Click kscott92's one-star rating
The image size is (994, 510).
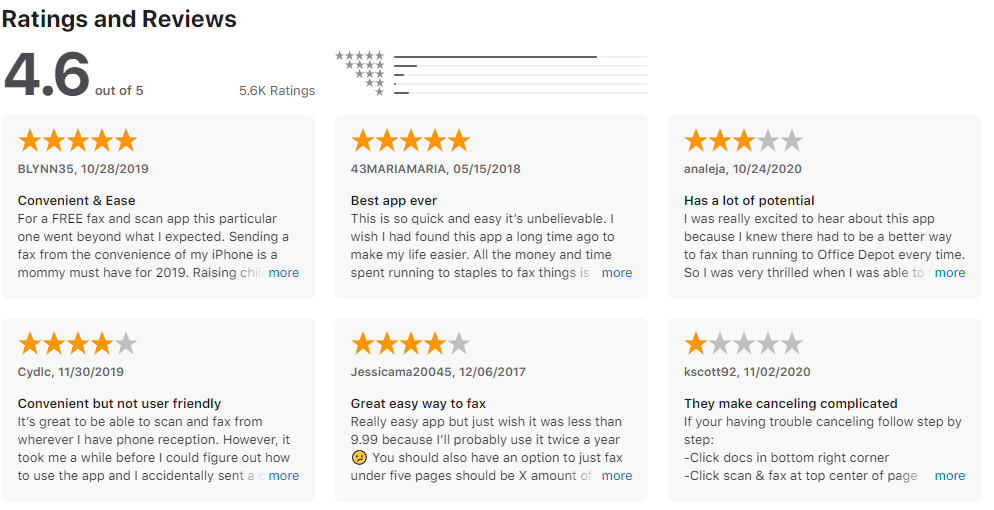(744, 344)
